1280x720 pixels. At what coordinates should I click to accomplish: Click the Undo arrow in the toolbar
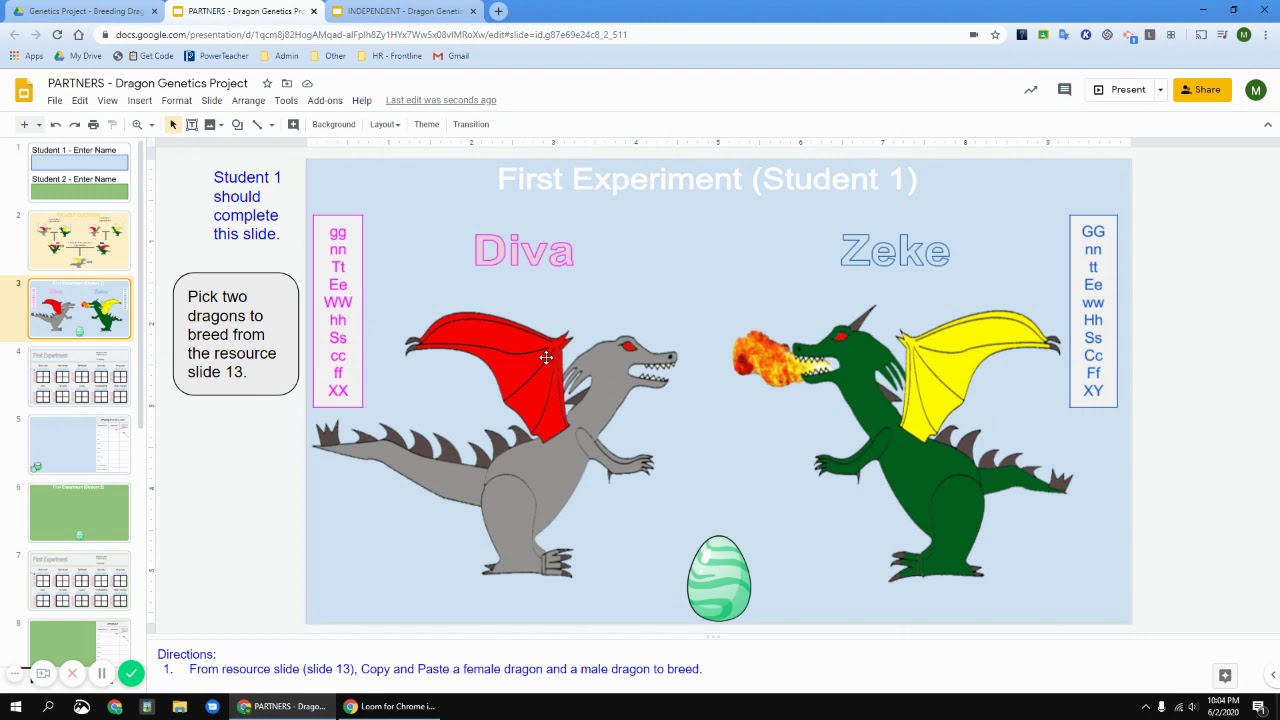pos(56,124)
